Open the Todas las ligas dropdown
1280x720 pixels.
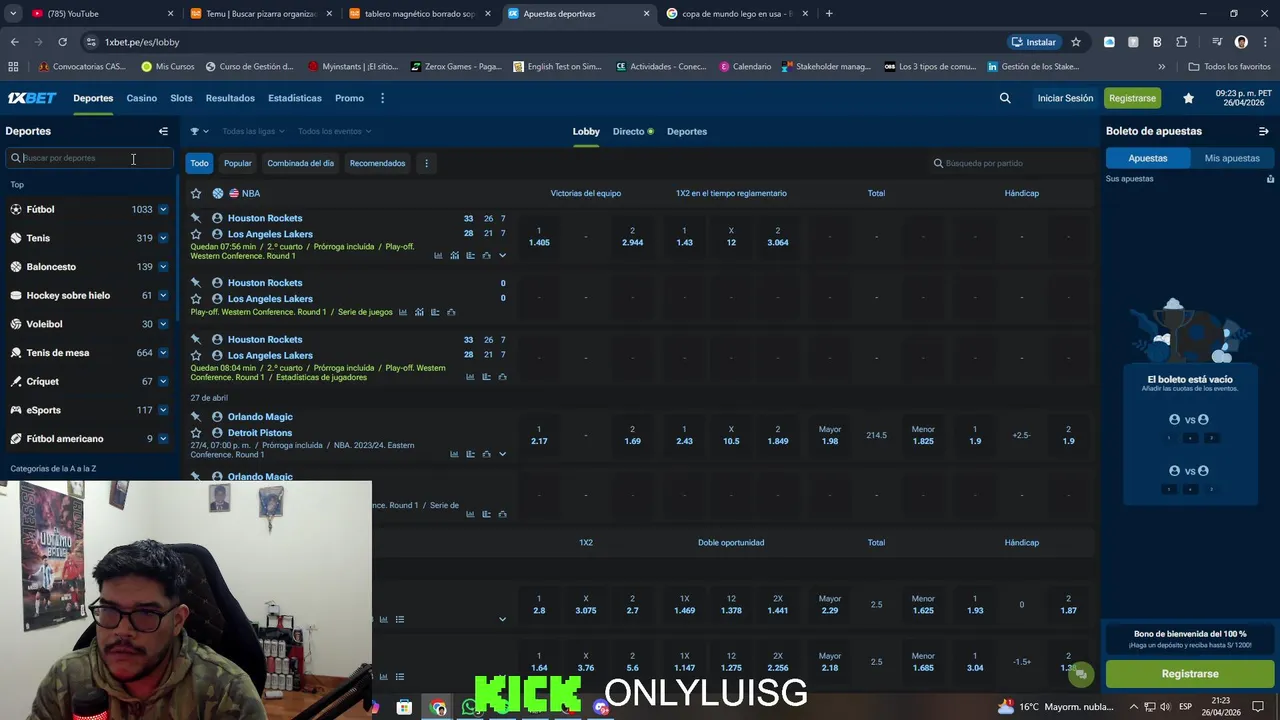point(253,131)
